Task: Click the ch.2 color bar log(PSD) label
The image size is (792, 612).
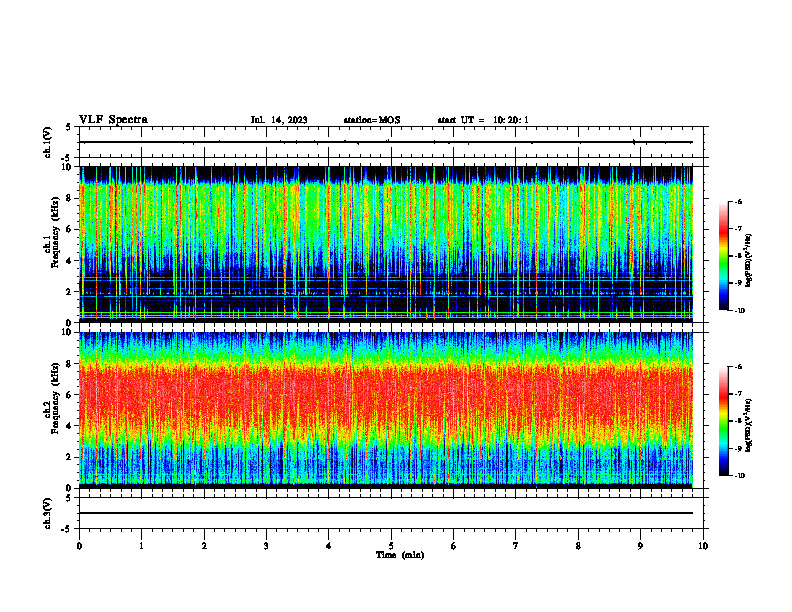Action: 749,425
